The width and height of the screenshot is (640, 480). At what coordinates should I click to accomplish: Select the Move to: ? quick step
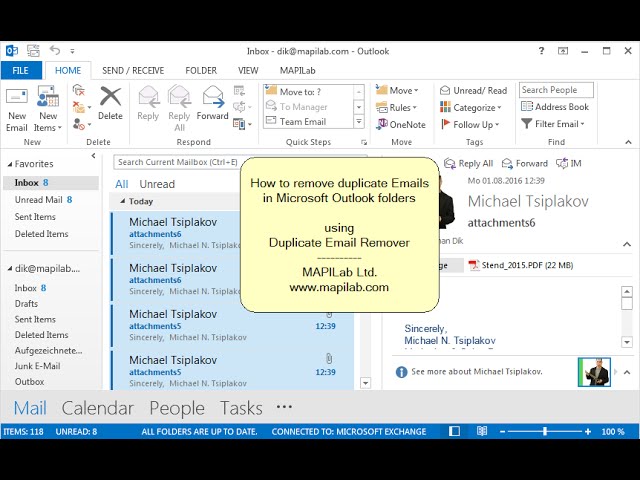point(308,91)
